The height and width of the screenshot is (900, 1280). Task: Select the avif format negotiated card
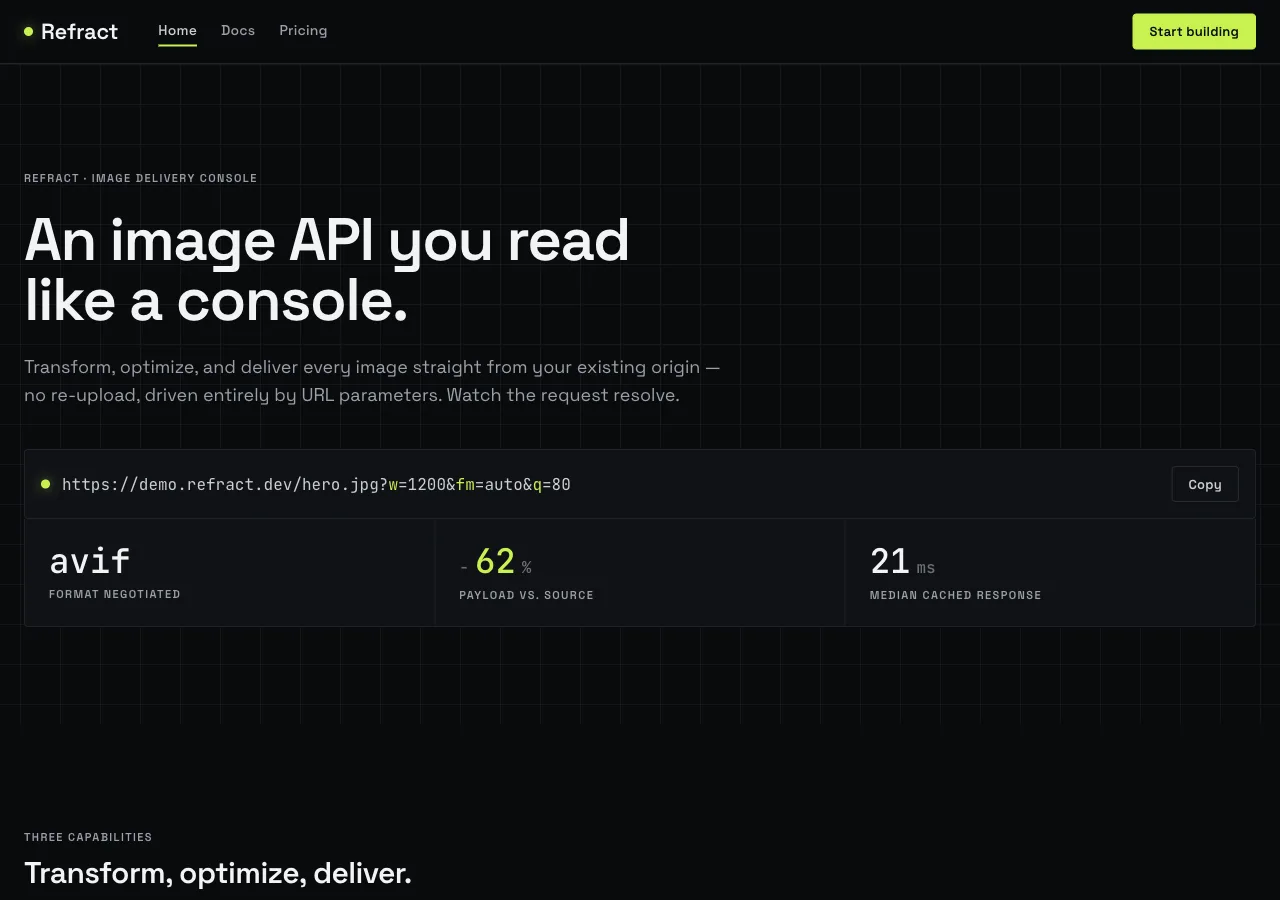pos(230,573)
